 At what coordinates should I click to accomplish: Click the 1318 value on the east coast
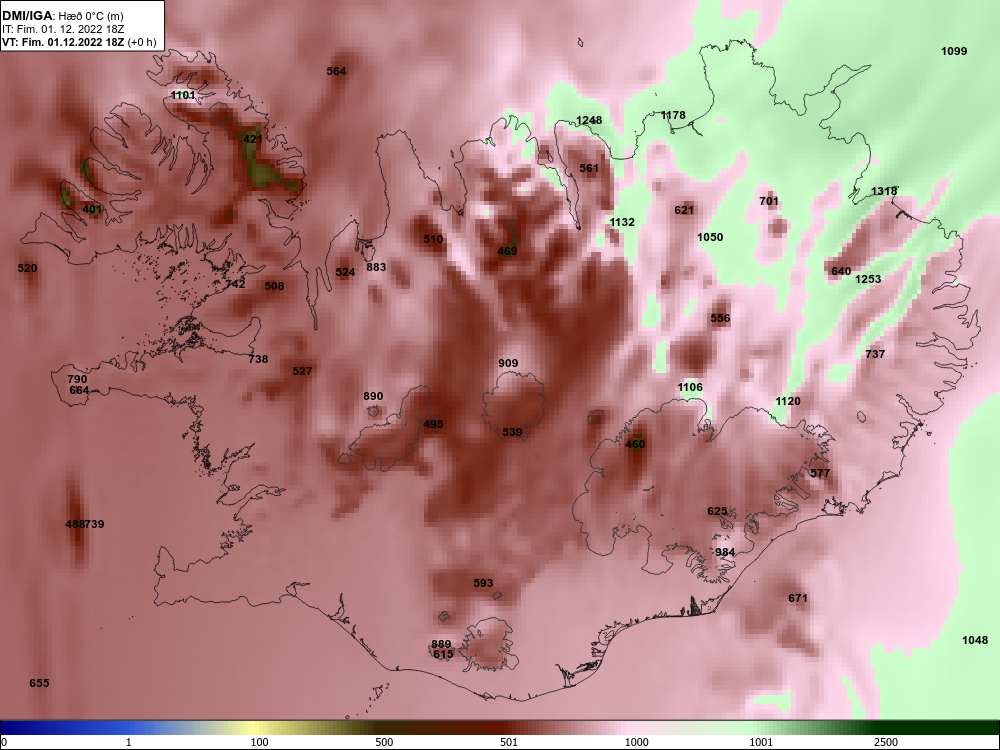click(x=884, y=191)
